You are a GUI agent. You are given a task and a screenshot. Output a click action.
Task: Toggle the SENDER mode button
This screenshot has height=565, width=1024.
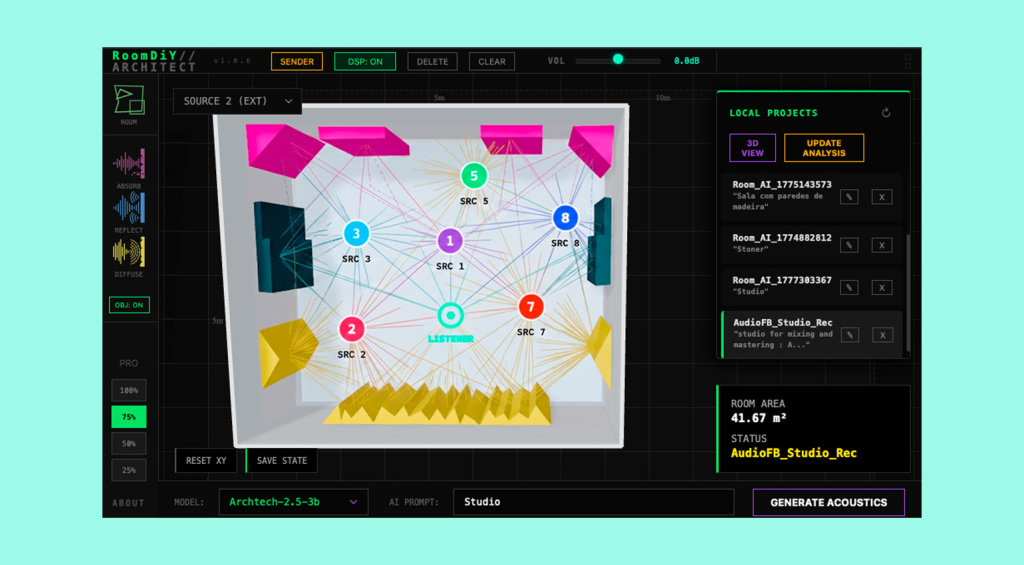pos(296,61)
